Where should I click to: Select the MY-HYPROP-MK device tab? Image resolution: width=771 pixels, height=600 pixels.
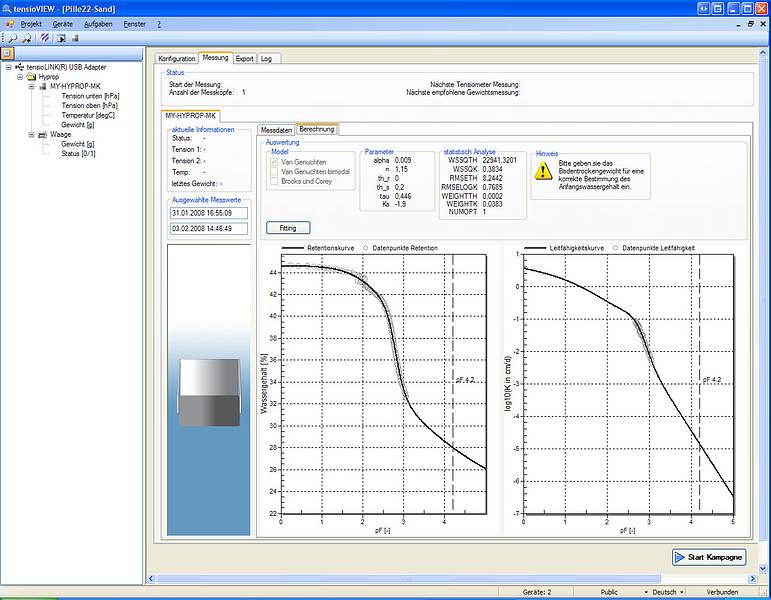click(191, 116)
